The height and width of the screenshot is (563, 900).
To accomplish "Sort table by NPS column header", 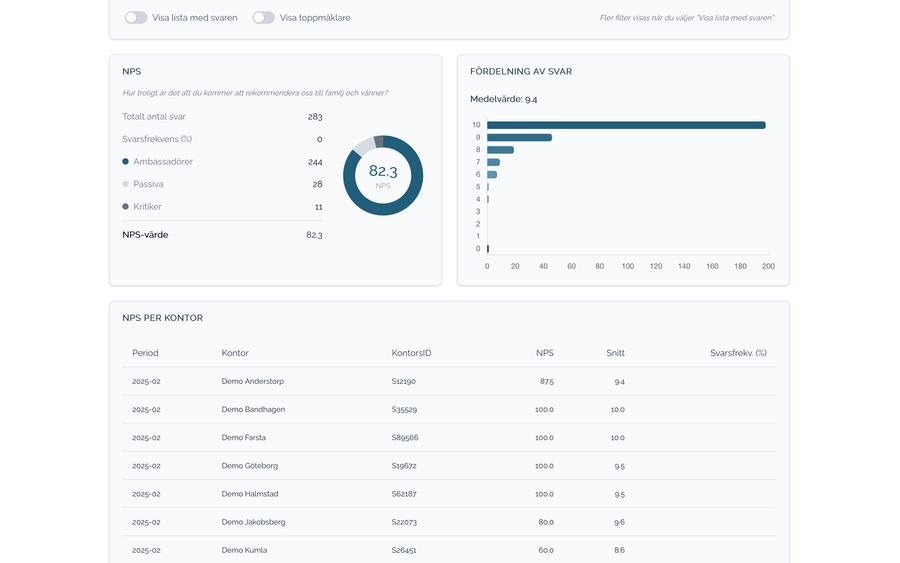I will 545,353.
